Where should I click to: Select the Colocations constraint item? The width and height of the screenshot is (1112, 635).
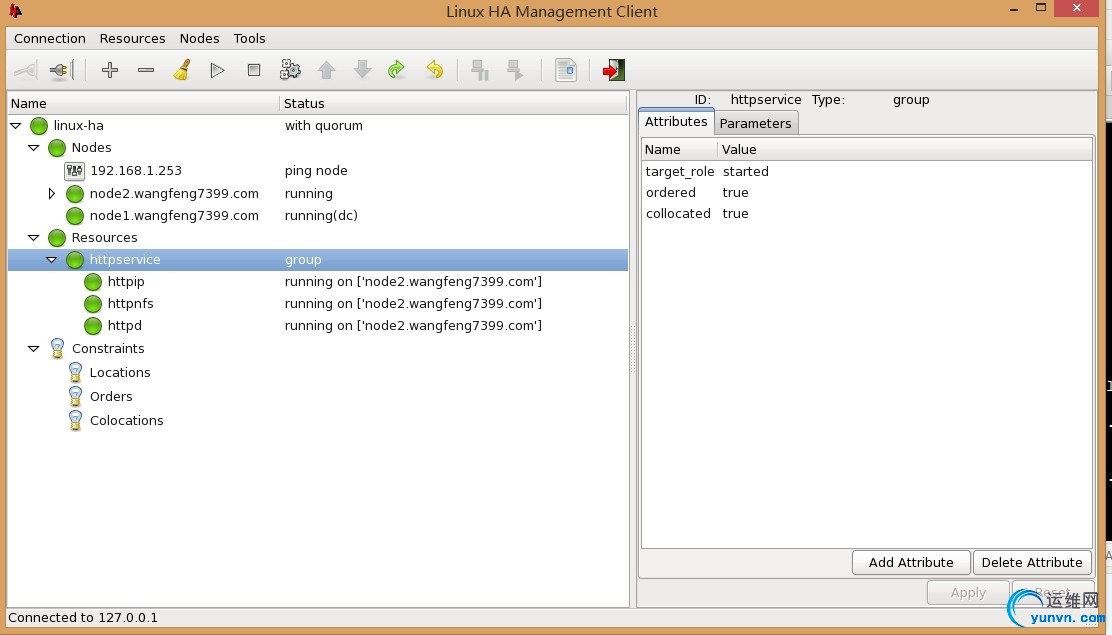pos(126,421)
